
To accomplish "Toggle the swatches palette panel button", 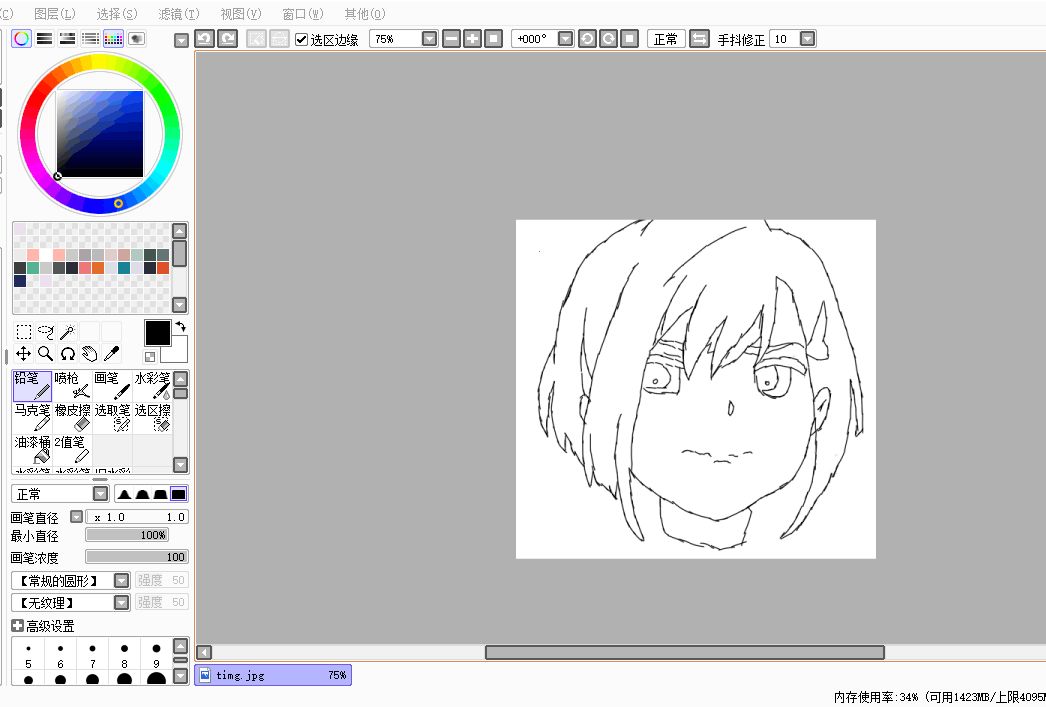I will (x=113, y=39).
